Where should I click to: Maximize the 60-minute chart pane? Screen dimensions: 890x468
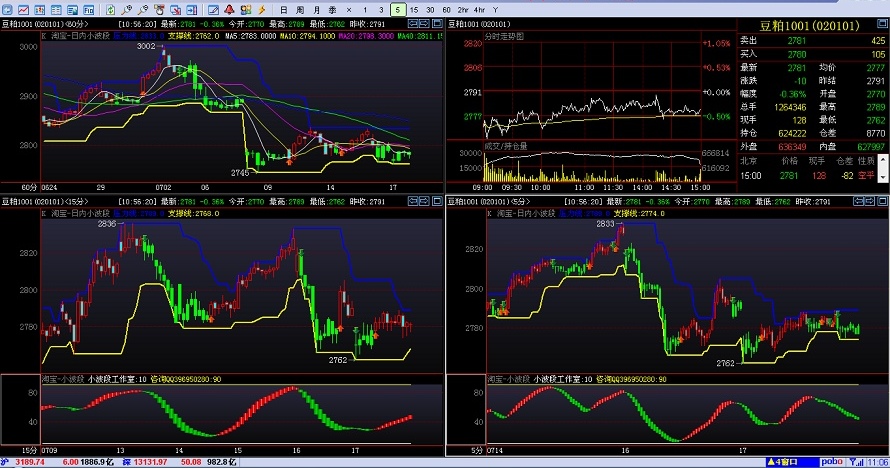tap(437, 24)
